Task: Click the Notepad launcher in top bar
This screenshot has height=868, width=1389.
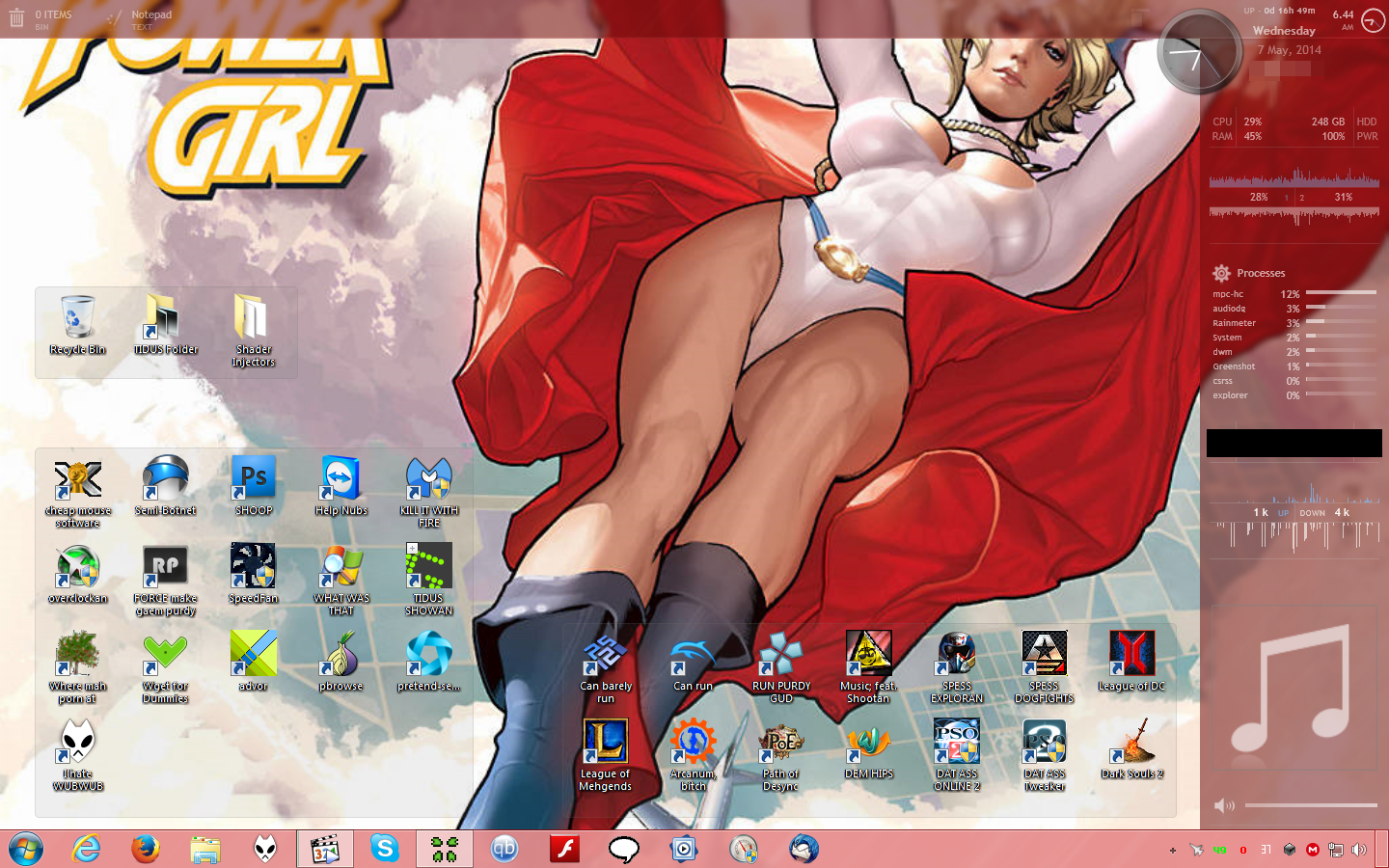Action: pos(150,16)
